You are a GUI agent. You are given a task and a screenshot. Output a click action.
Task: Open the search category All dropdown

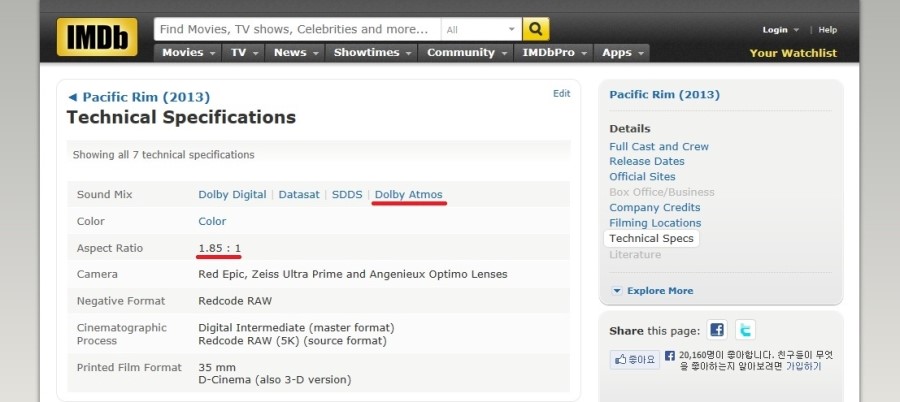click(x=481, y=29)
